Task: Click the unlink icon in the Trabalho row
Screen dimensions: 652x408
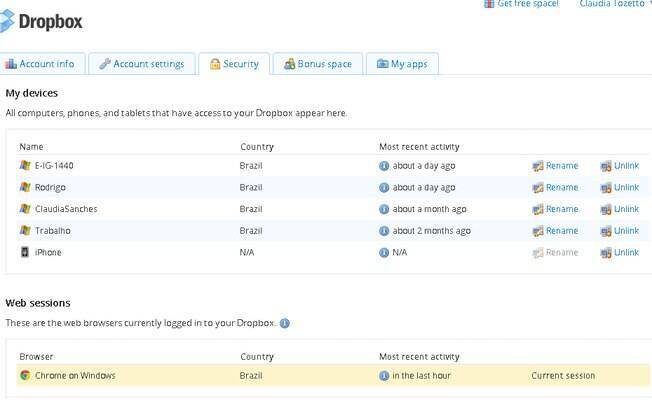Action: [606, 231]
